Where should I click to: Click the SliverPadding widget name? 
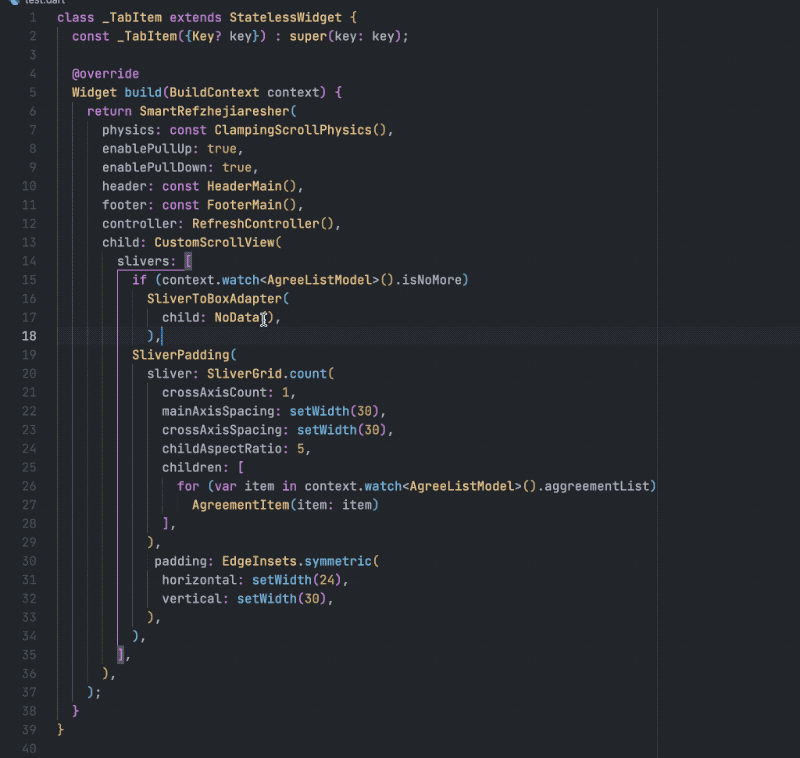coord(181,355)
